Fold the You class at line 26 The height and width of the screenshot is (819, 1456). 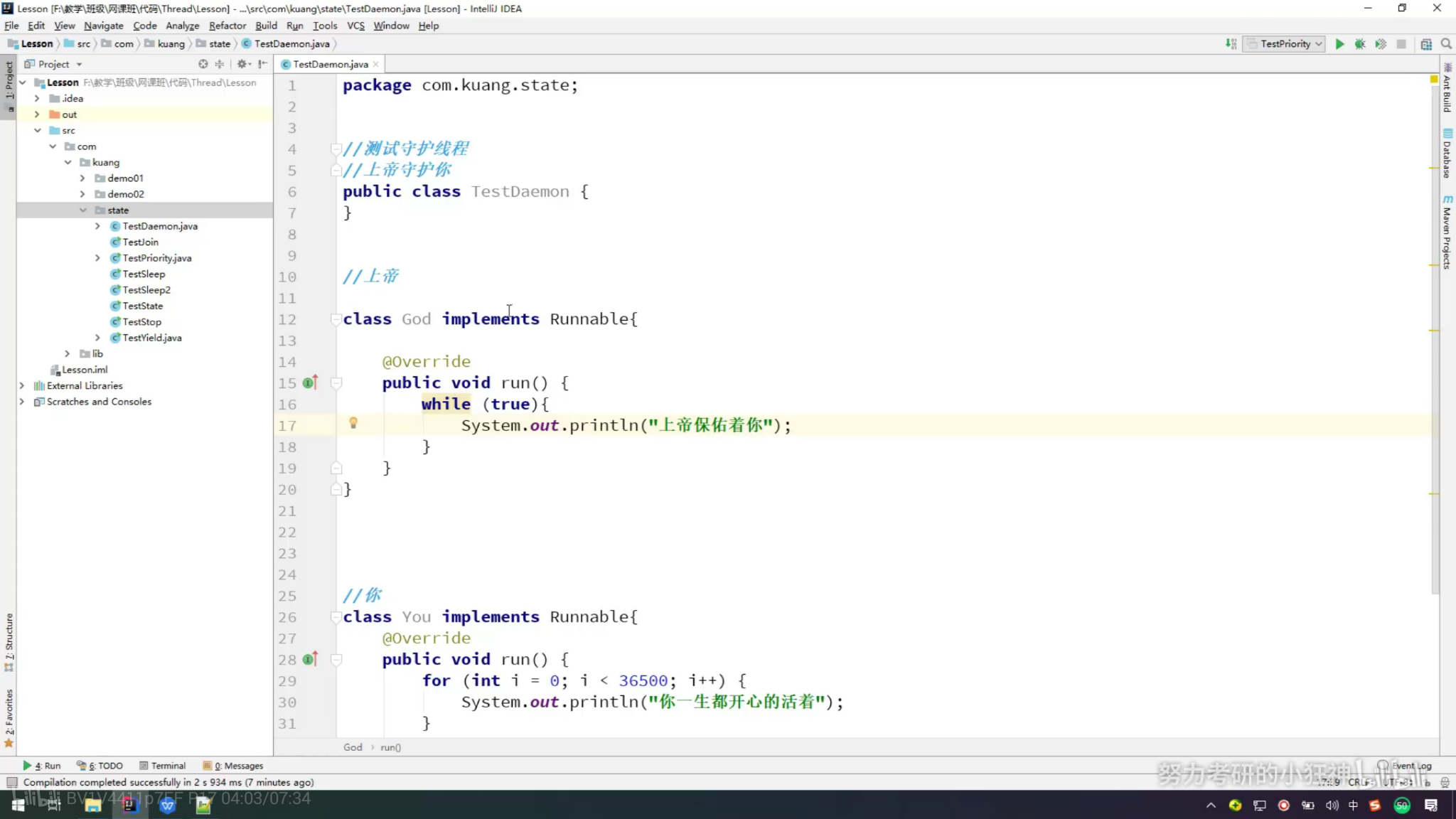point(336,617)
